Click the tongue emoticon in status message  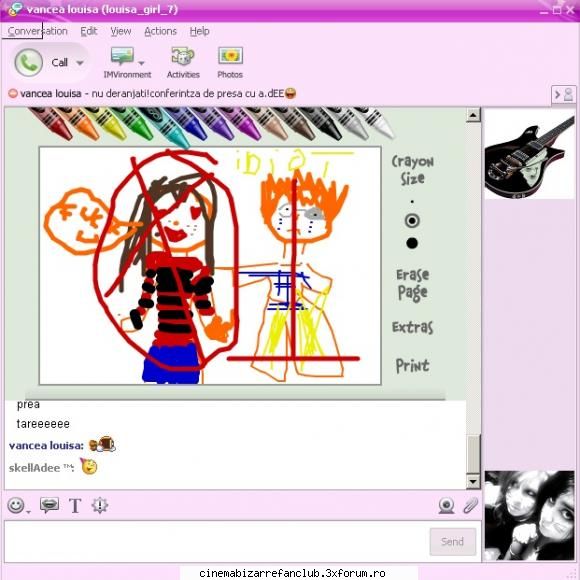pyautogui.click(x=291, y=93)
